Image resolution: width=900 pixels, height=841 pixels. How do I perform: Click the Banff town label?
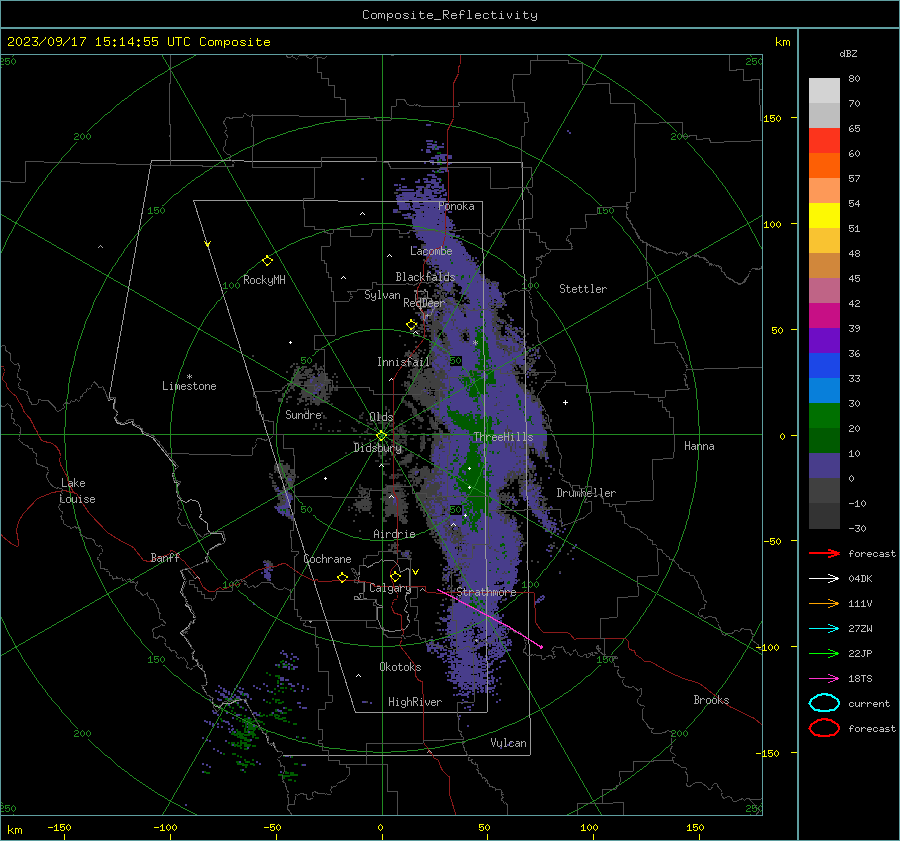(165, 557)
